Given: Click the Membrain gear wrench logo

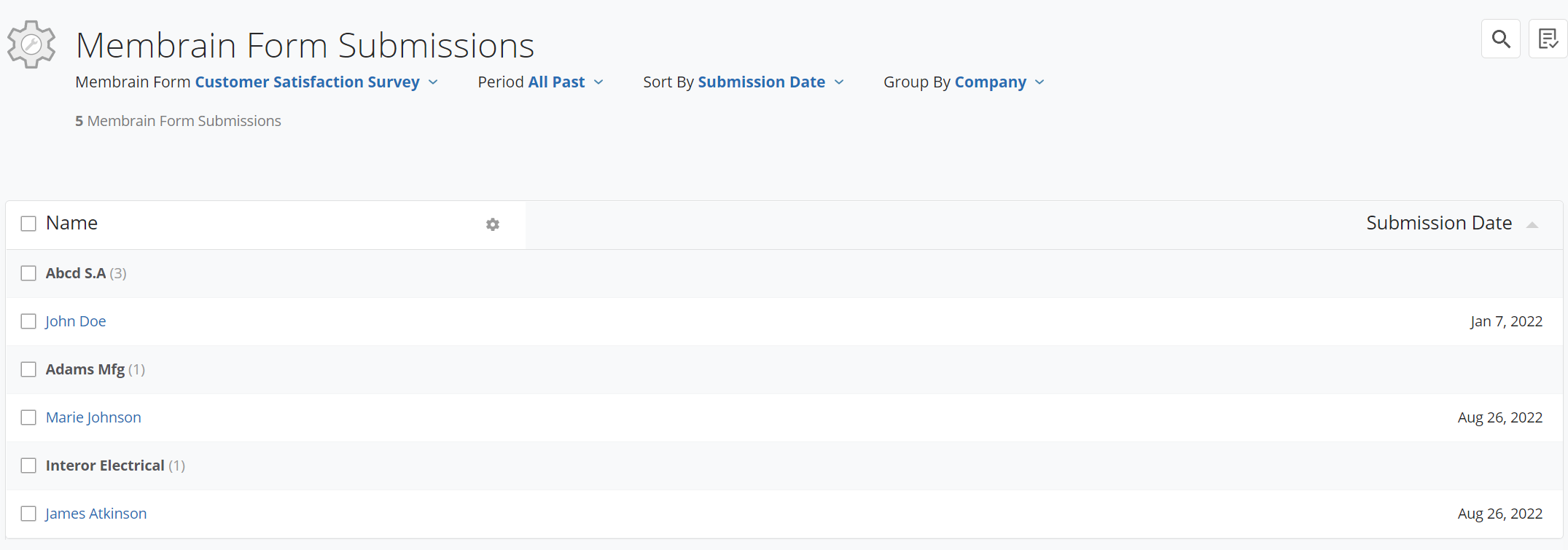Looking at the screenshot, I should point(31,44).
